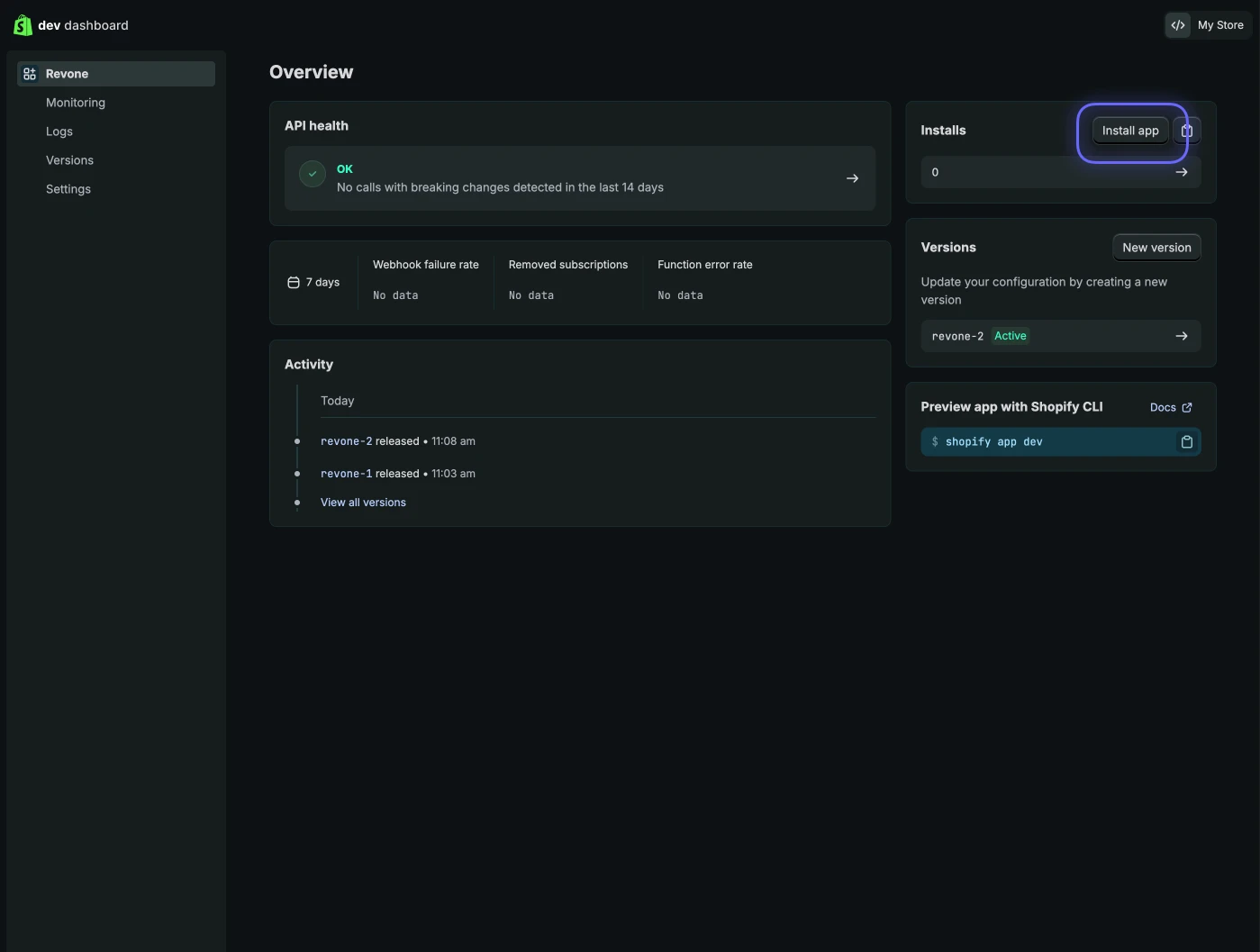Click the API health status message

tap(500, 187)
